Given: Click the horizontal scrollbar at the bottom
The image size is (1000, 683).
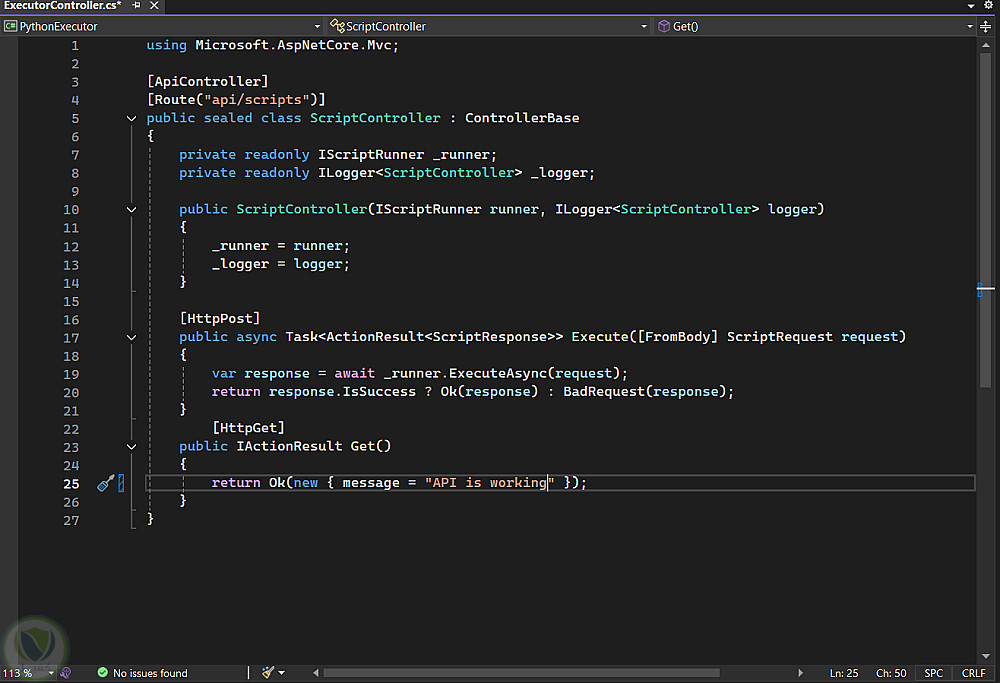Looking at the screenshot, I should (520, 673).
